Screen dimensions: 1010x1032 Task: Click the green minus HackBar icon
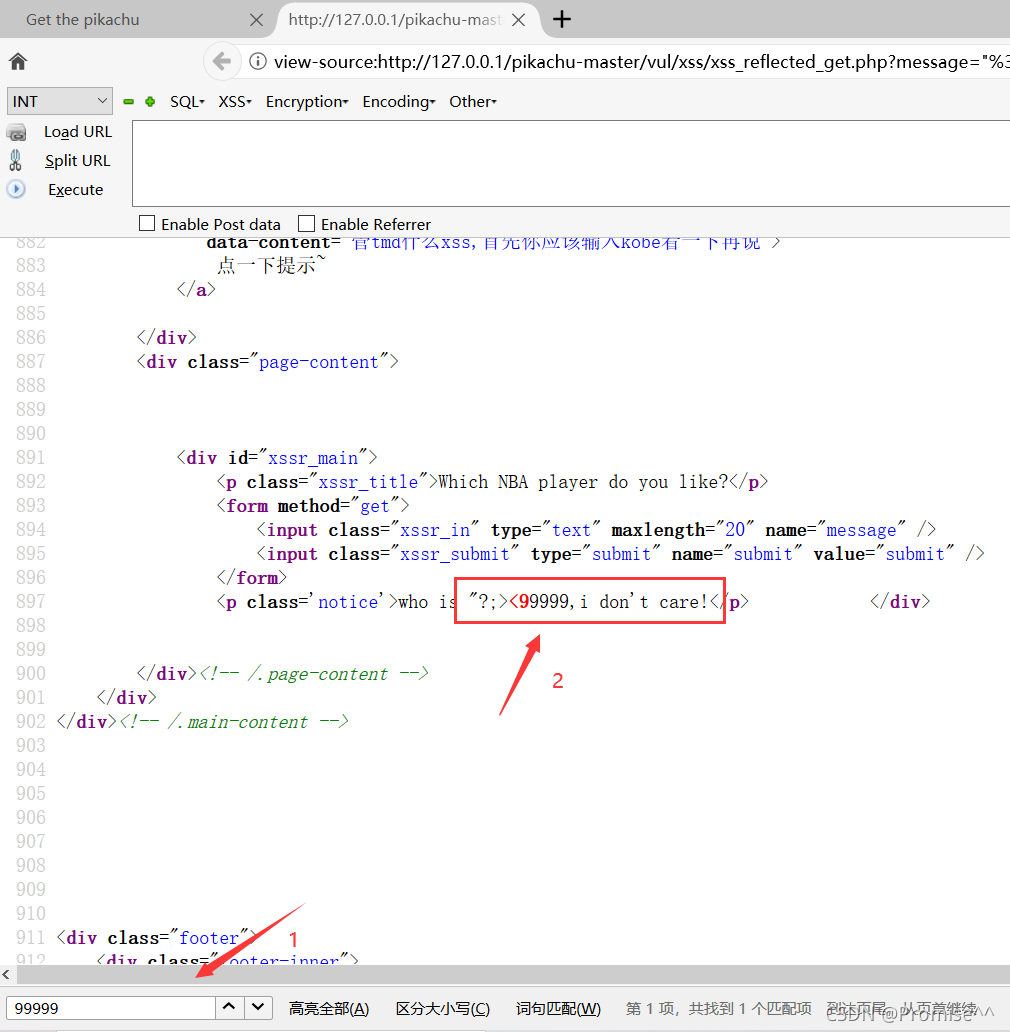click(129, 101)
